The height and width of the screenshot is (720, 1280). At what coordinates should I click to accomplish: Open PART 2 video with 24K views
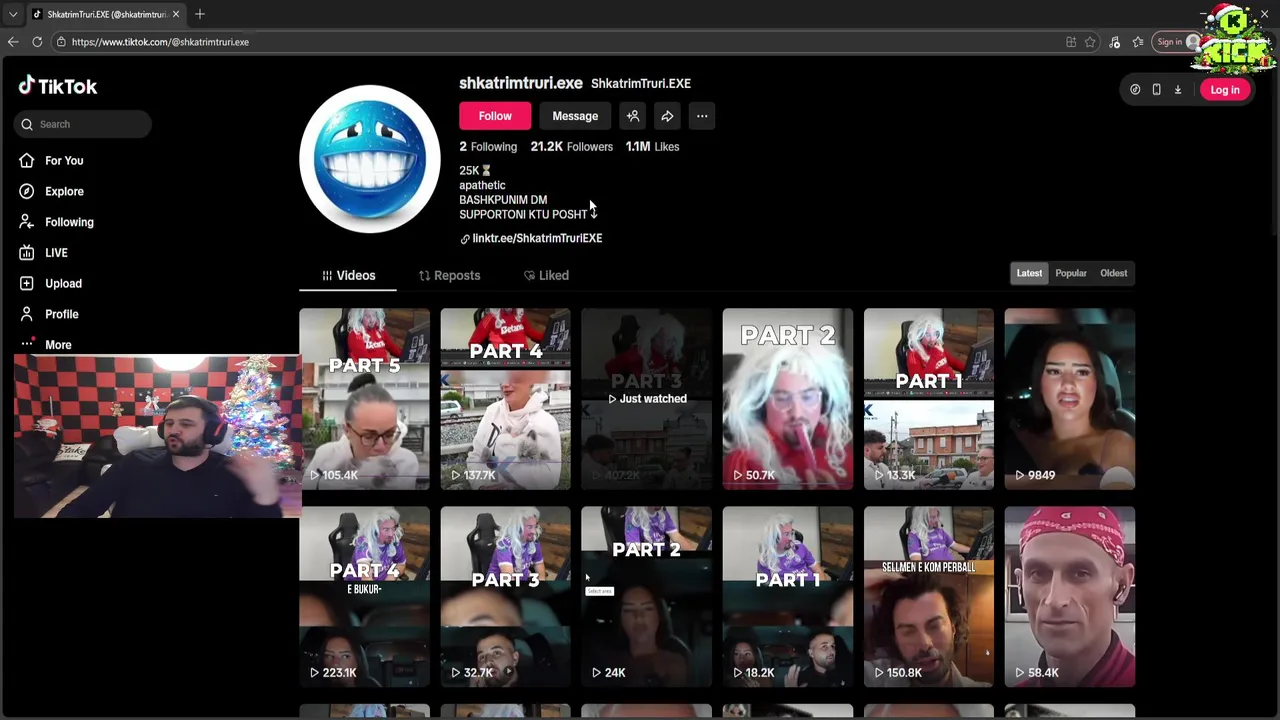(x=646, y=597)
